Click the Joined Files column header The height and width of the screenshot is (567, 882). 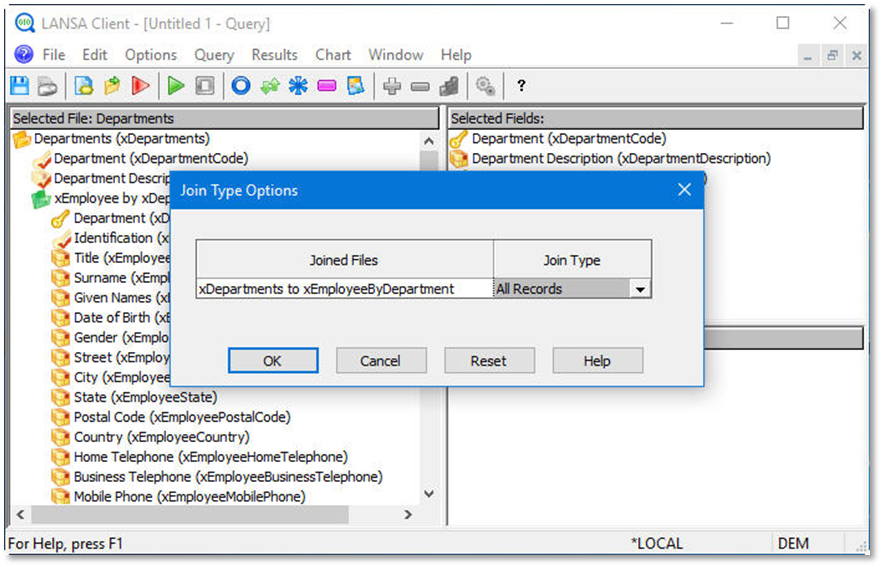[x=344, y=260]
